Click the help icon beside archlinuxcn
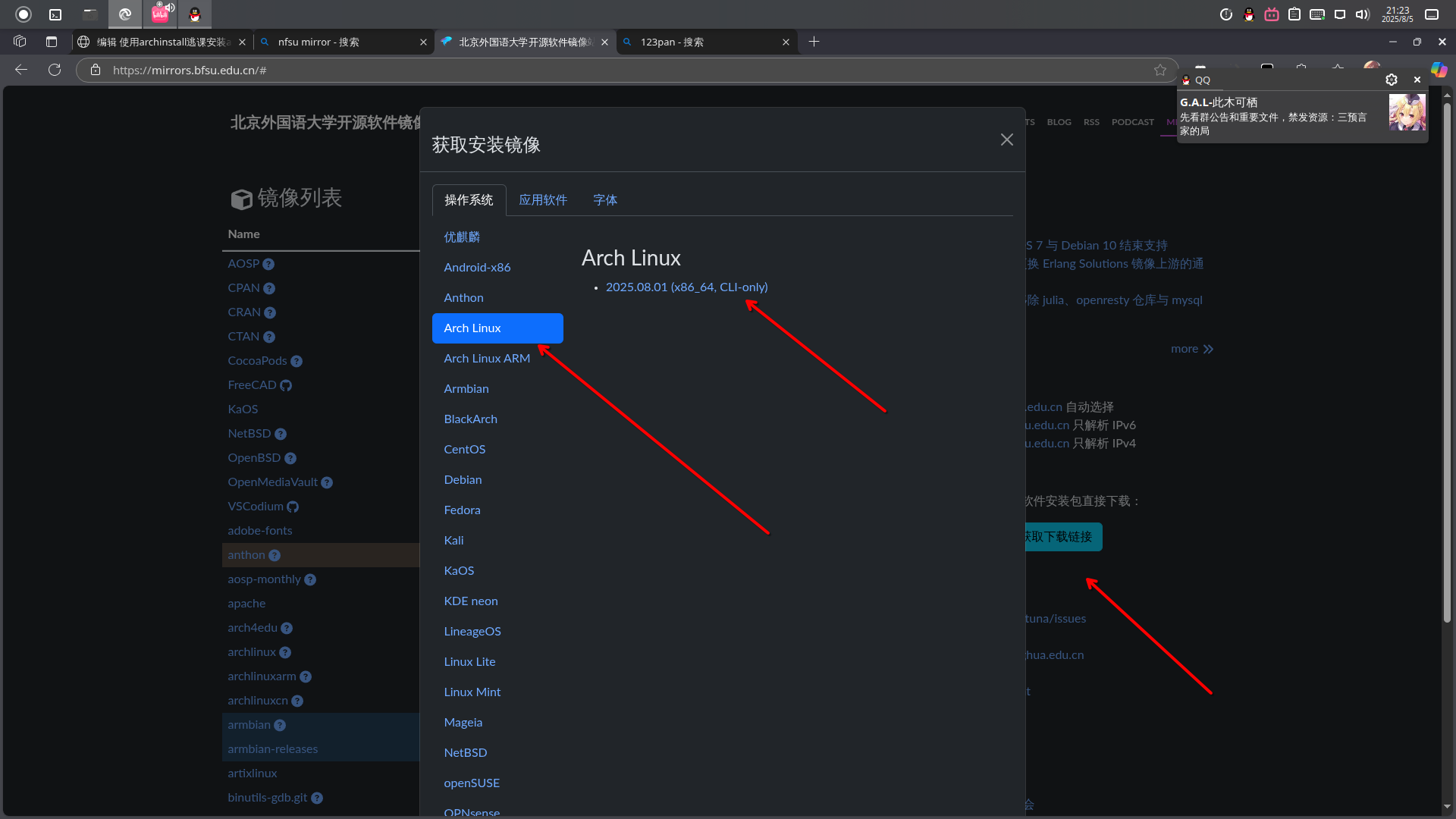The height and width of the screenshot is (819, 1456). [x=297, y=701]
